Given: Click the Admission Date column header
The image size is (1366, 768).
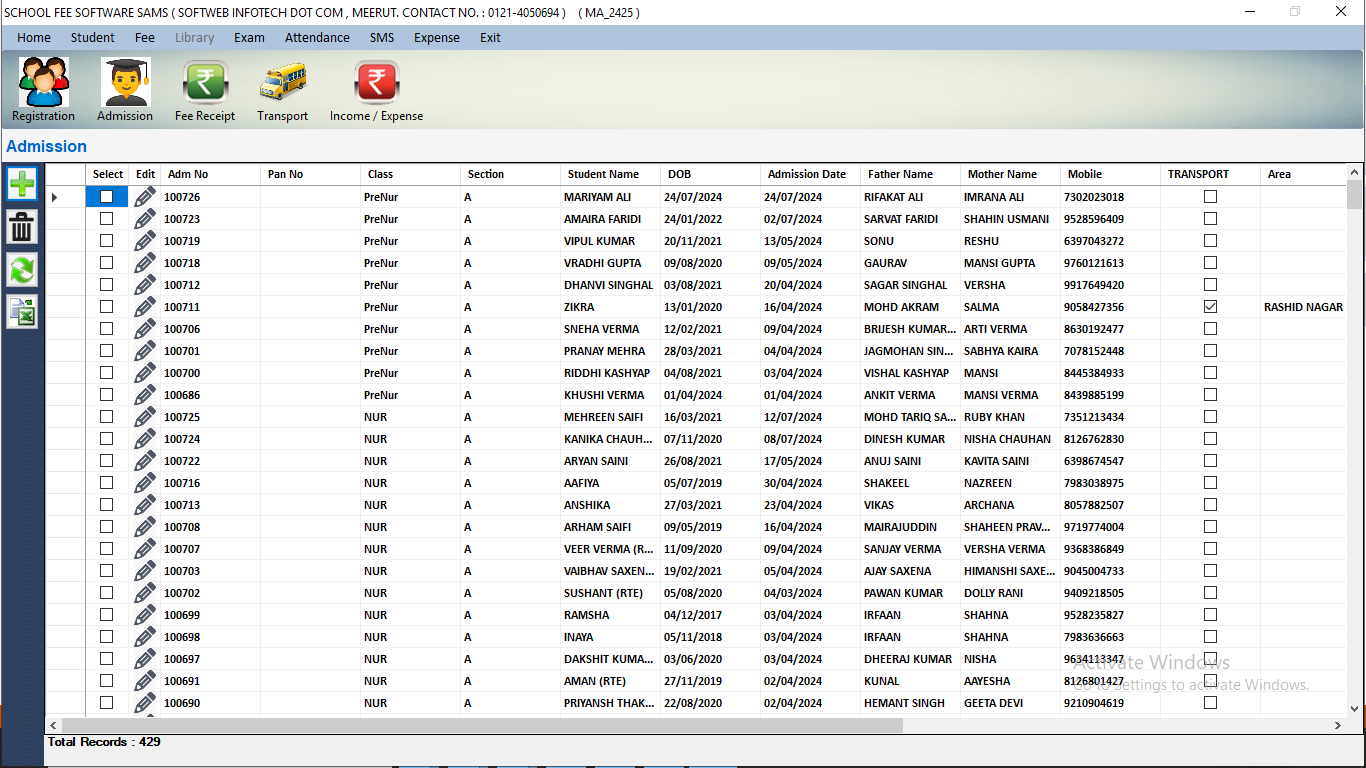Looking at the screenshot, I should (806, 174).
